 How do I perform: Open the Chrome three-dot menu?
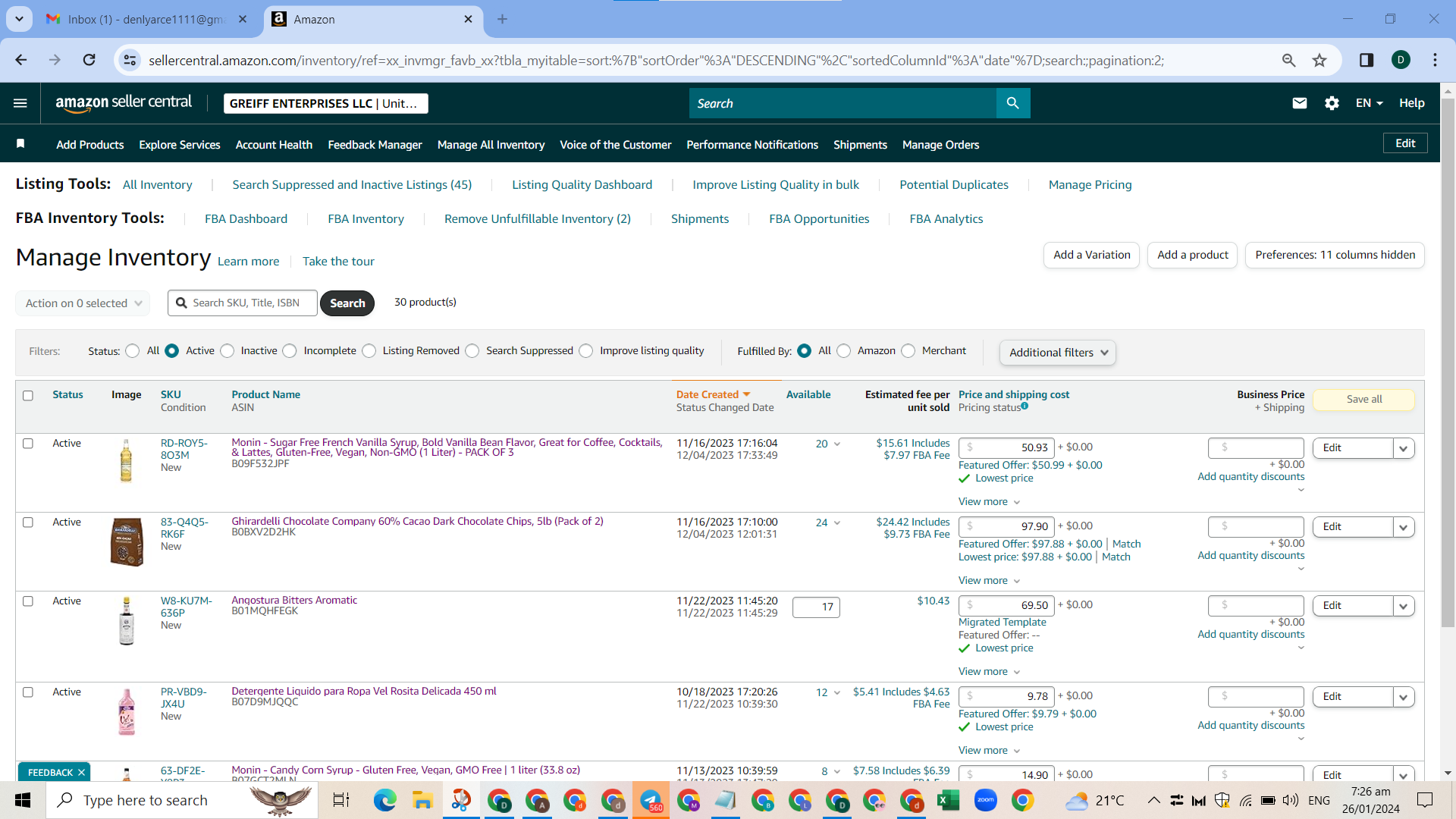click(1435, 60)
